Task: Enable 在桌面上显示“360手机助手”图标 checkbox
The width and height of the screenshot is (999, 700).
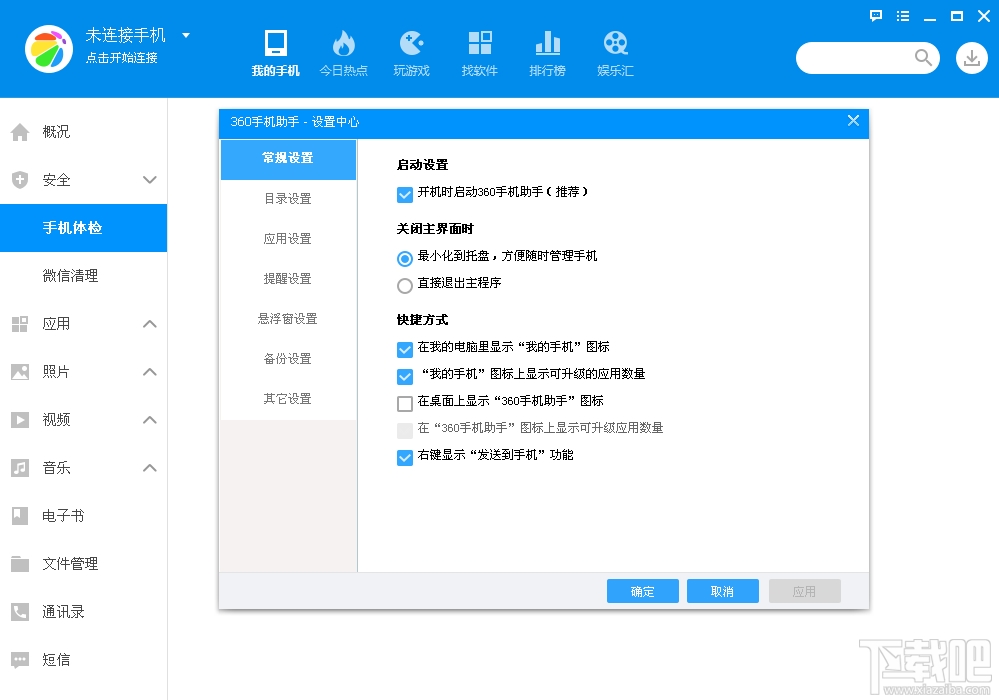Action: point(405,403)
